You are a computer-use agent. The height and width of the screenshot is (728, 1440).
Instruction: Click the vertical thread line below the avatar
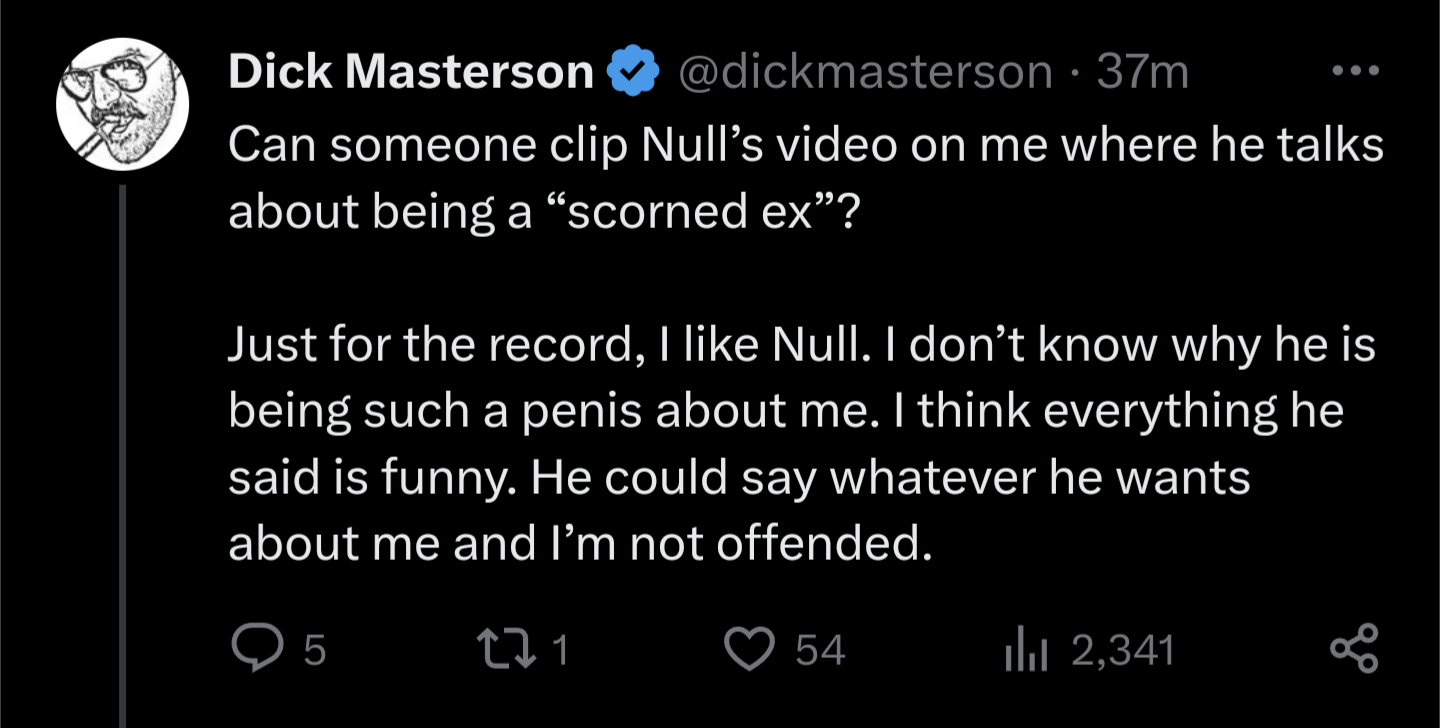tap(123, 450)
